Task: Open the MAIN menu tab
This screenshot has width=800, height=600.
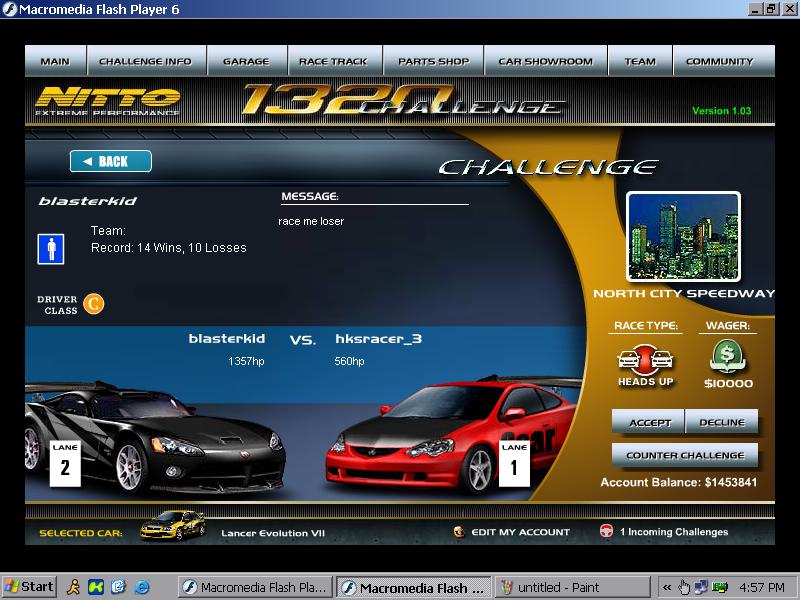Action: click(x=56, y=61)
